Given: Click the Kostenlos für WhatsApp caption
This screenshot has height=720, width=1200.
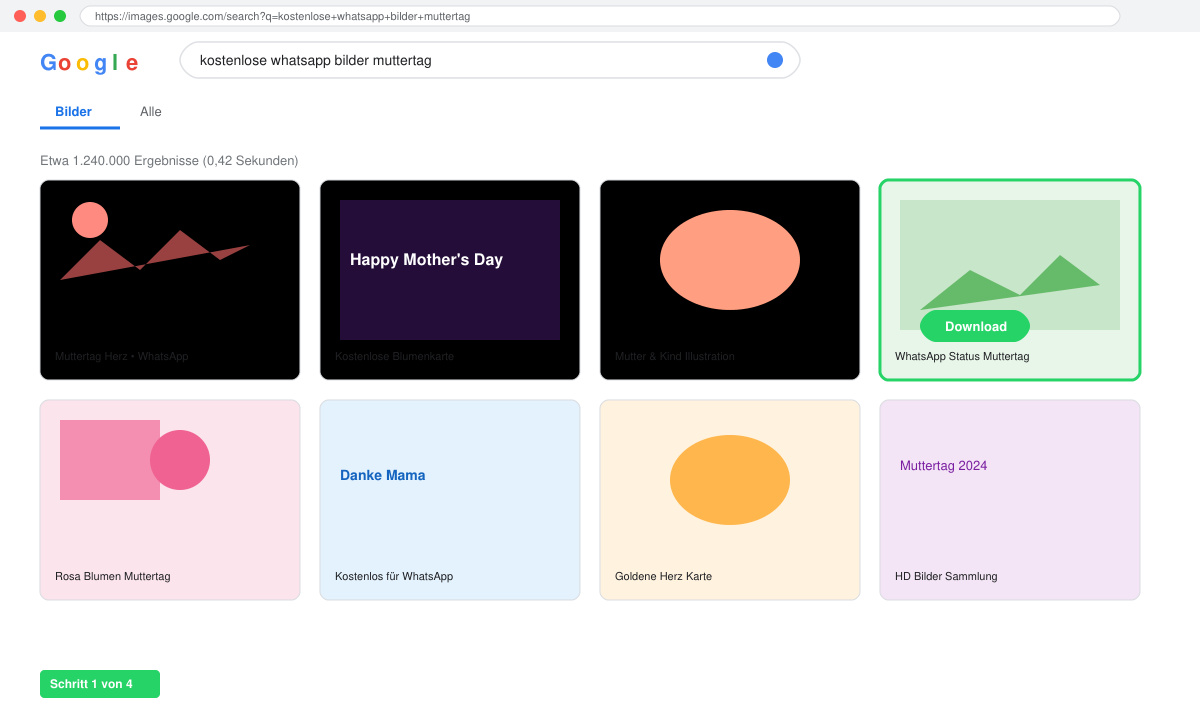Looking at the screenshot, I should pyautogui.click(x=394, y=576).
